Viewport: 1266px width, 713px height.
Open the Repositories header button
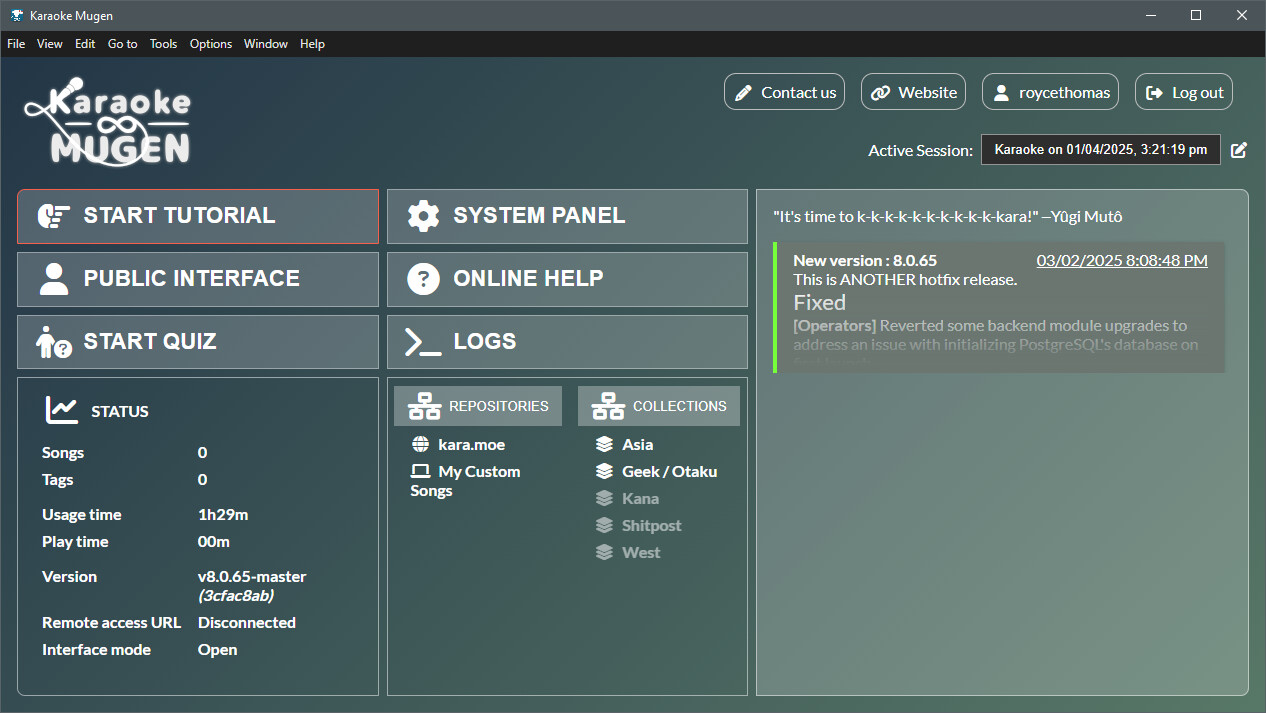coord(478,406)
